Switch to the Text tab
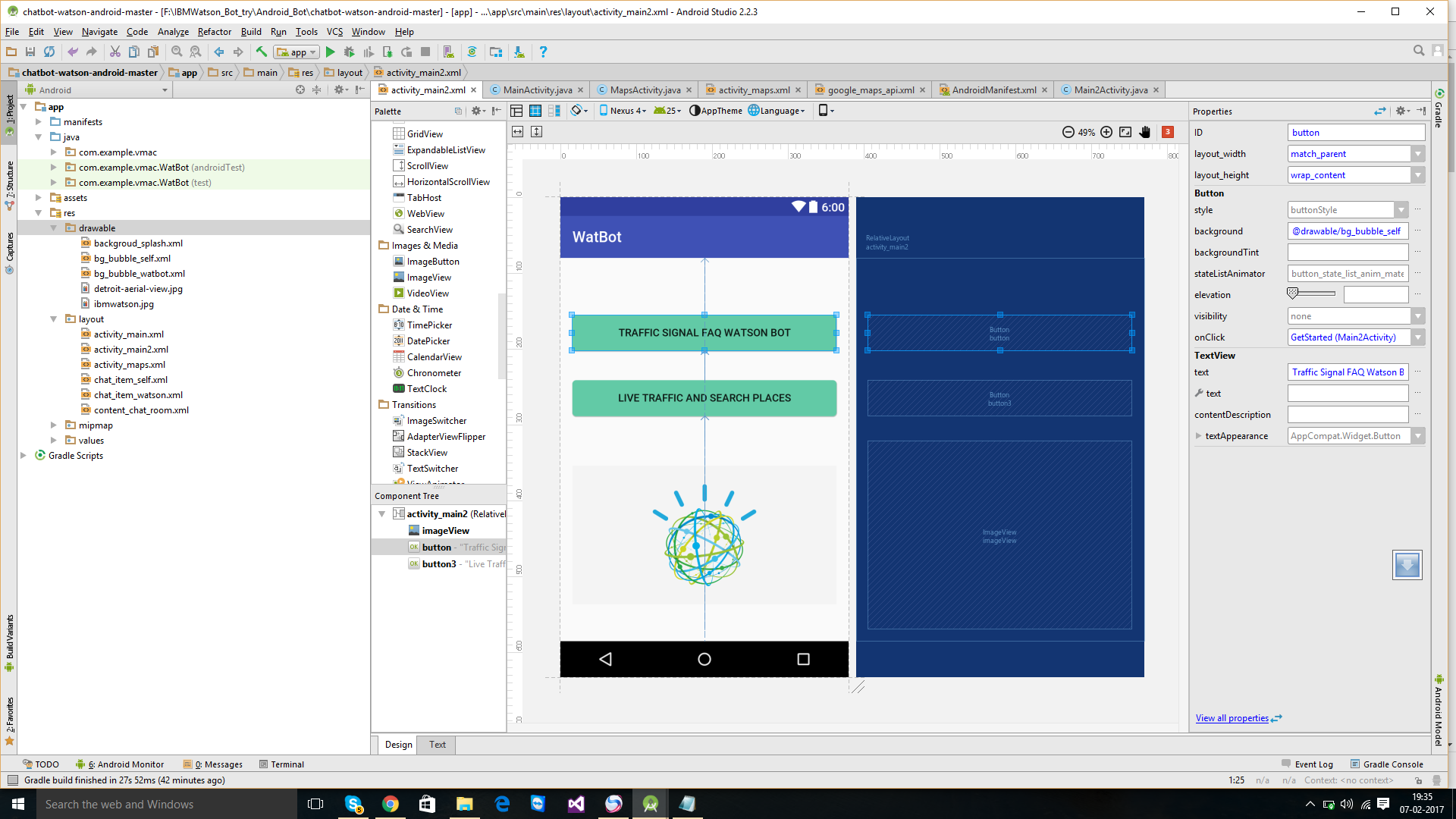Viewport: 1456px width, 819px height. click(437, 745)
